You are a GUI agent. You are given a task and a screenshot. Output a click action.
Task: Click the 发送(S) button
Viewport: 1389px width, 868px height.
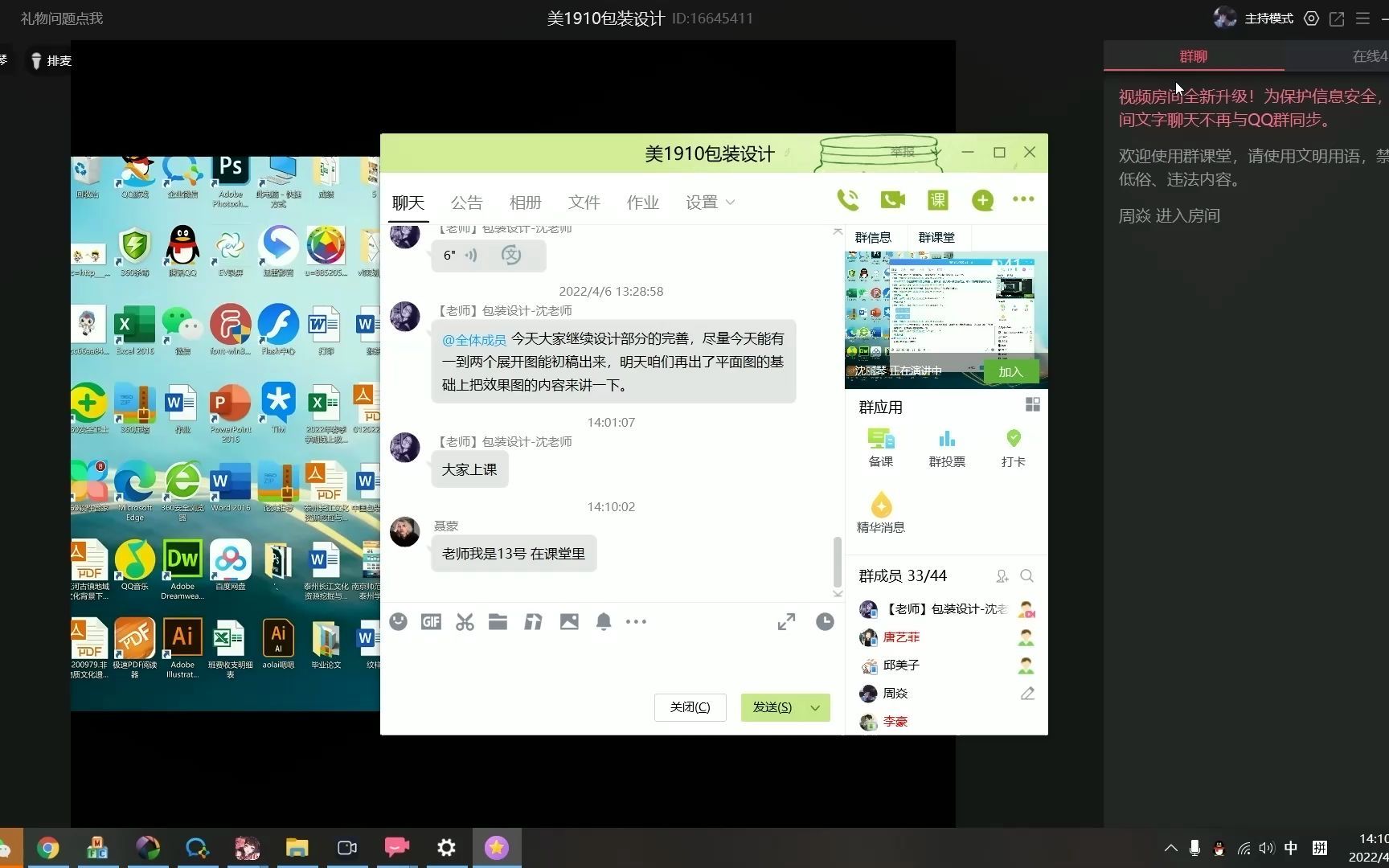click(772, 707)
